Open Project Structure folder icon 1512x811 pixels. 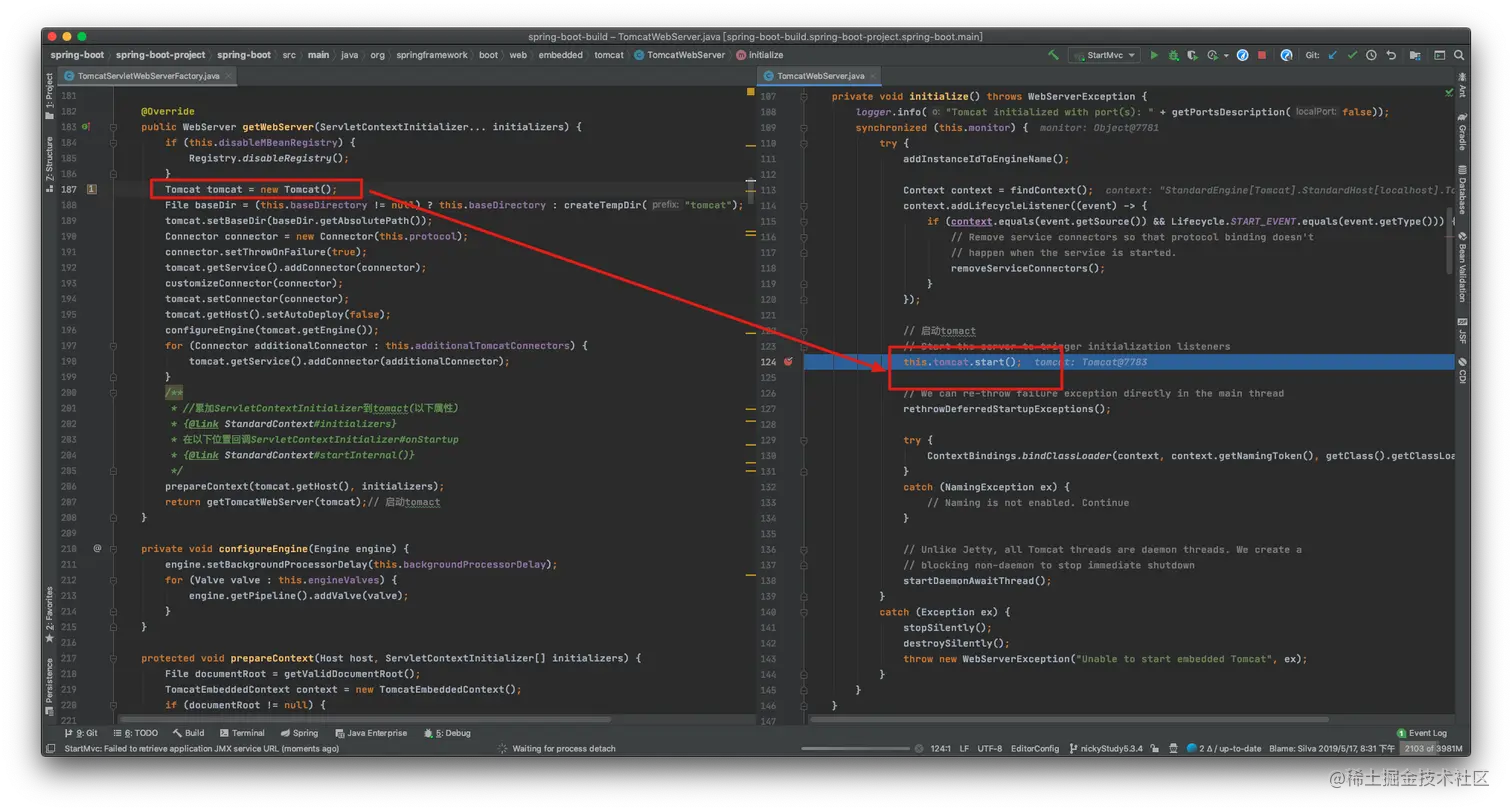coord(1415,55)
